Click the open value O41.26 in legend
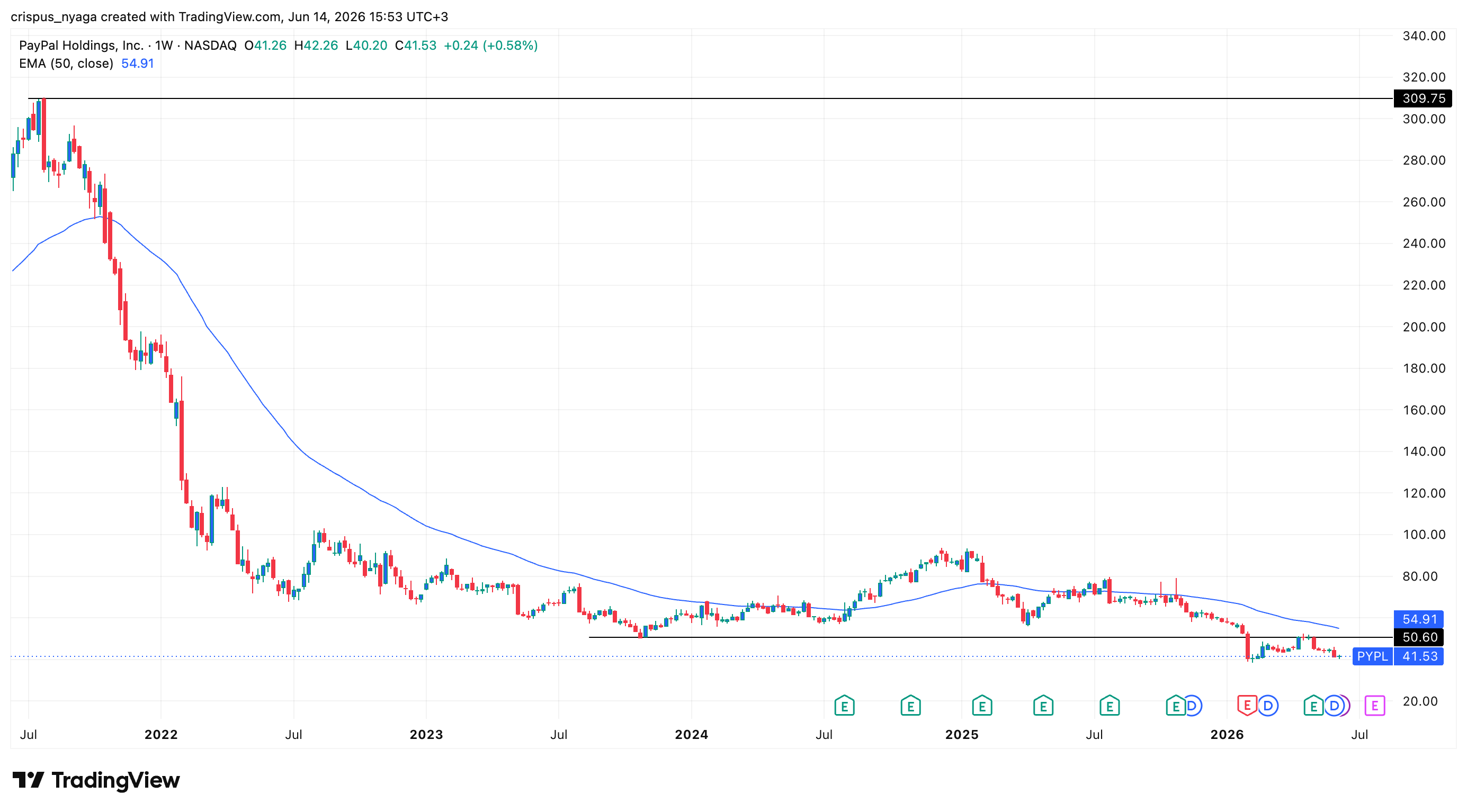This screenshot has width=1467, height=812. 265,46
